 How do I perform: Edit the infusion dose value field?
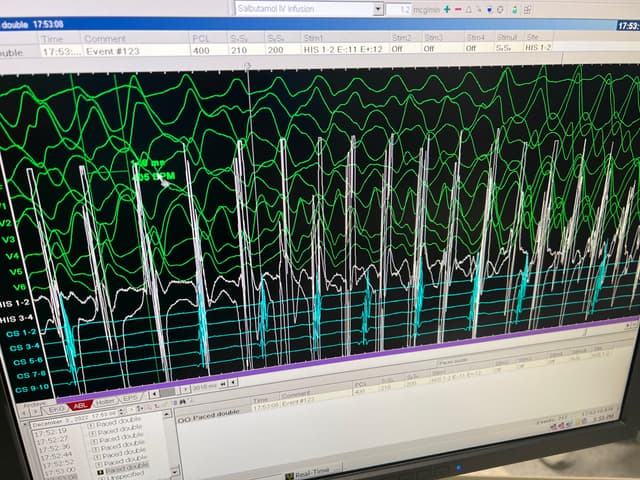click(398, 9)
